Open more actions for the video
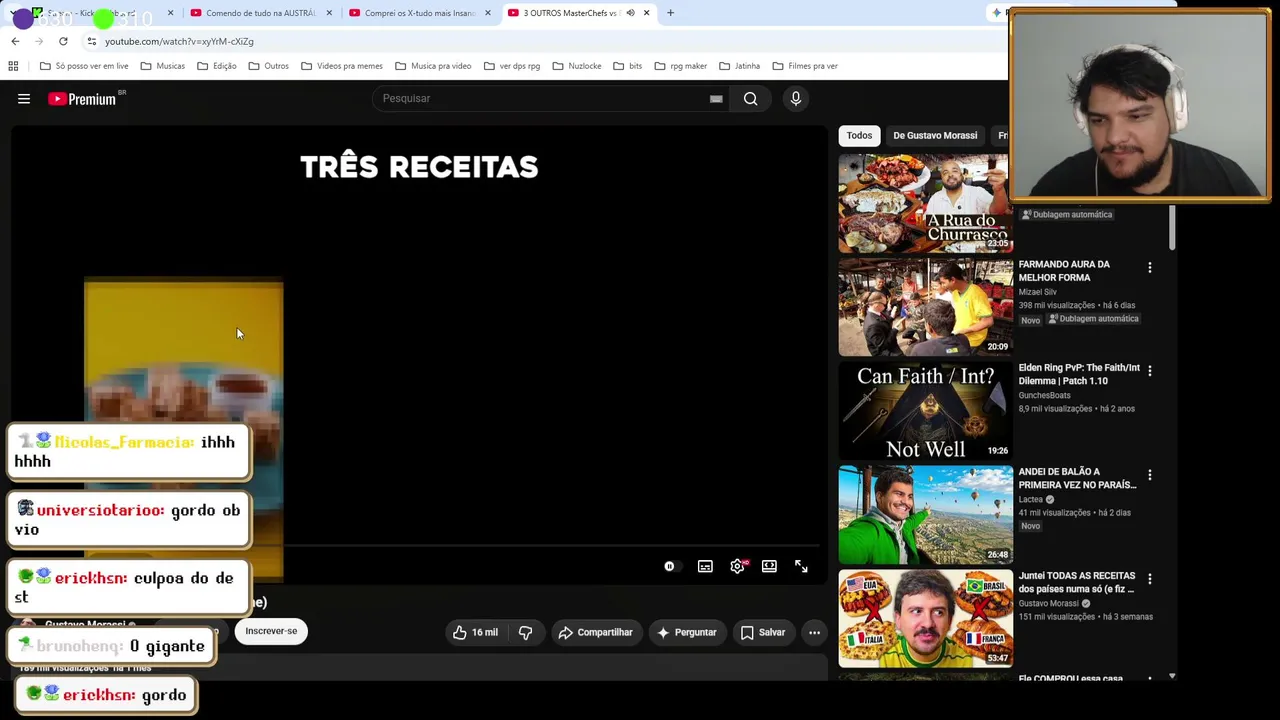This screenshot has width=1280, height=720. point(814,632)
